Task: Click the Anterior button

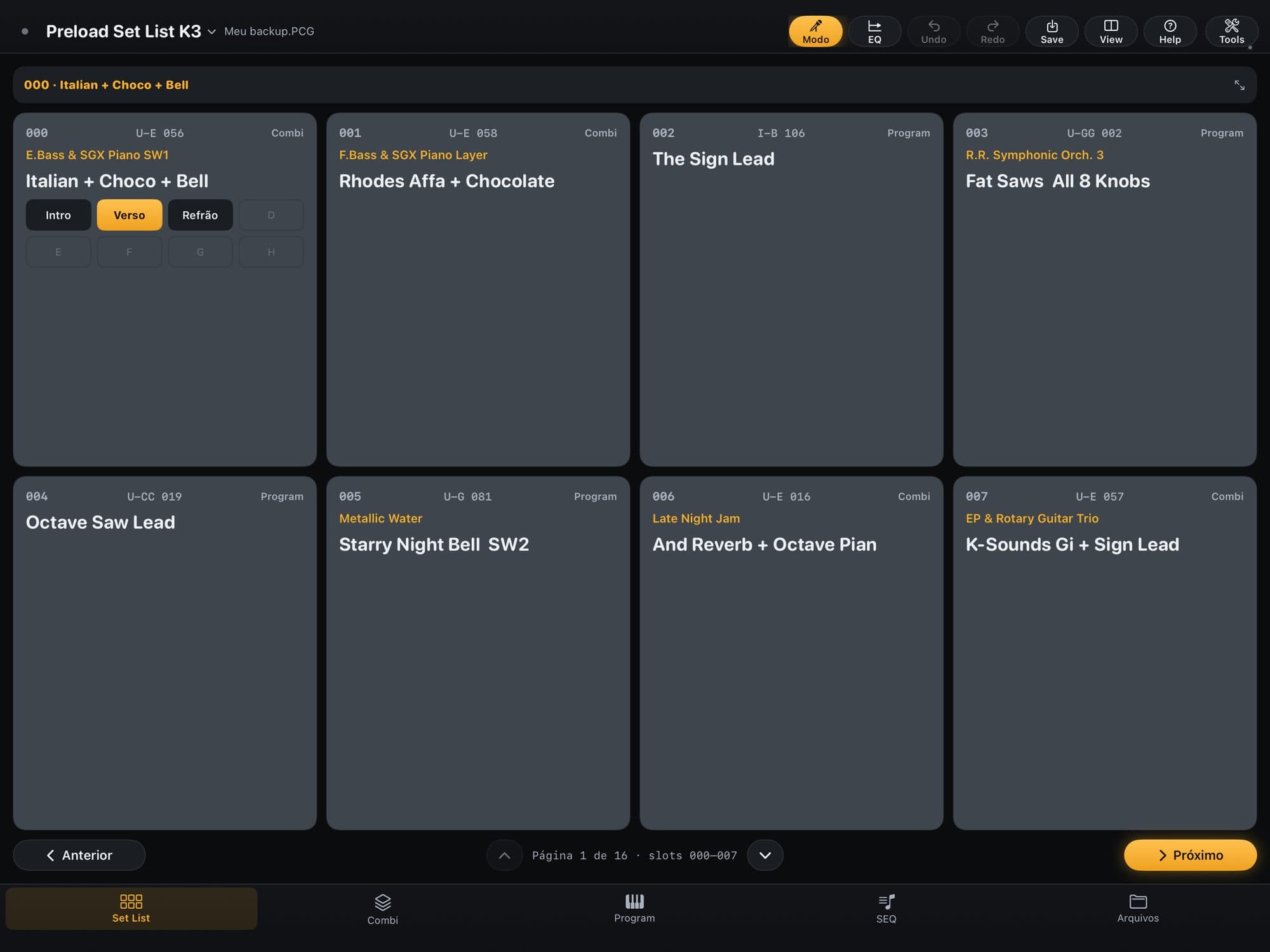Action: point(79,855)
